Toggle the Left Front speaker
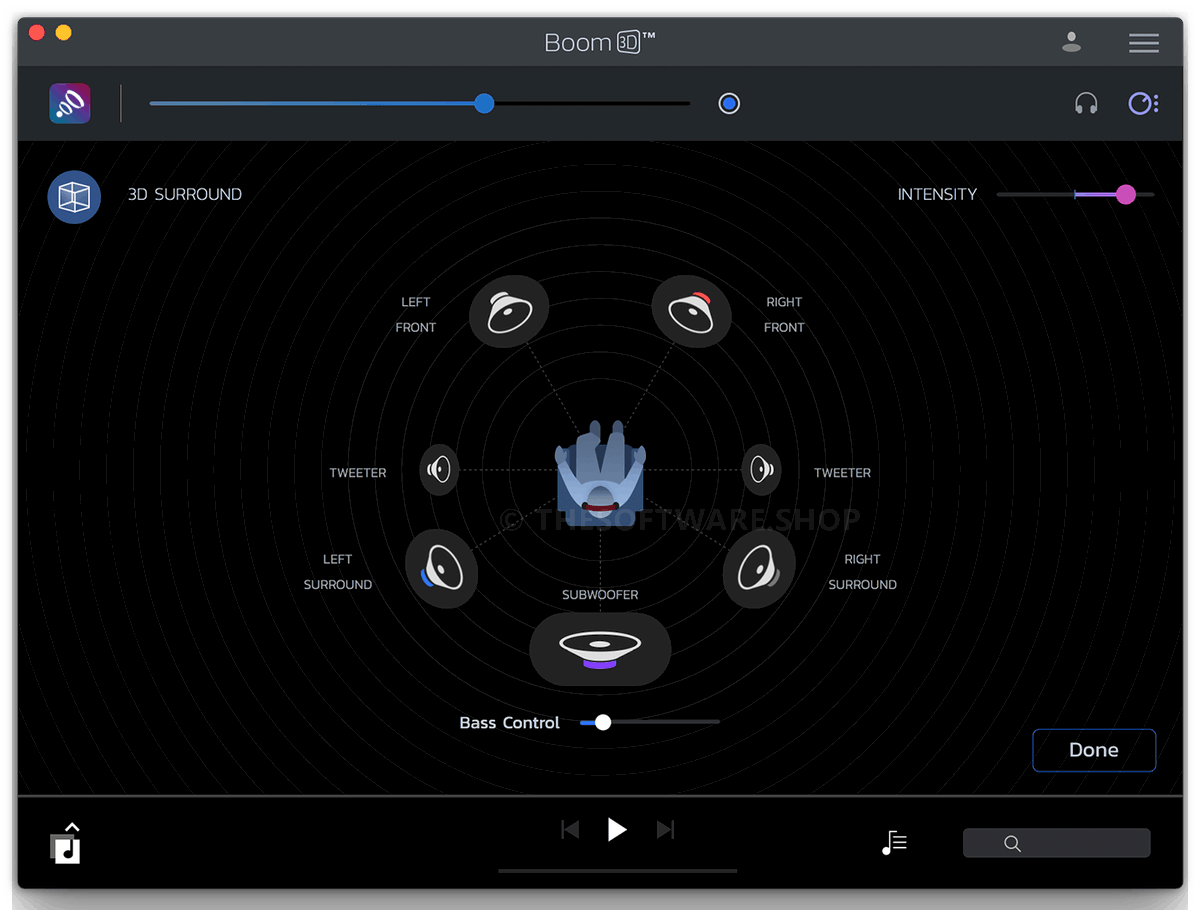The image size is (1200, 922). point(509,312)
